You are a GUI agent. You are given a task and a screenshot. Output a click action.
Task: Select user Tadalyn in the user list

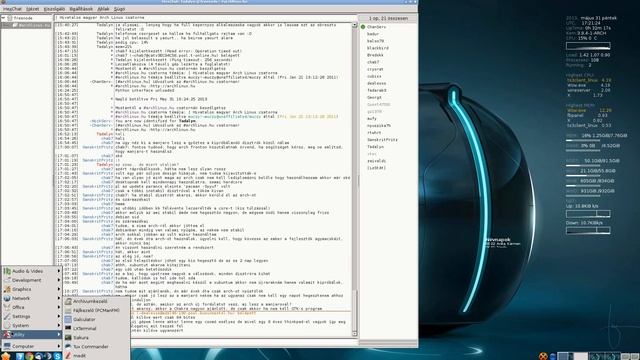(375, 147)
